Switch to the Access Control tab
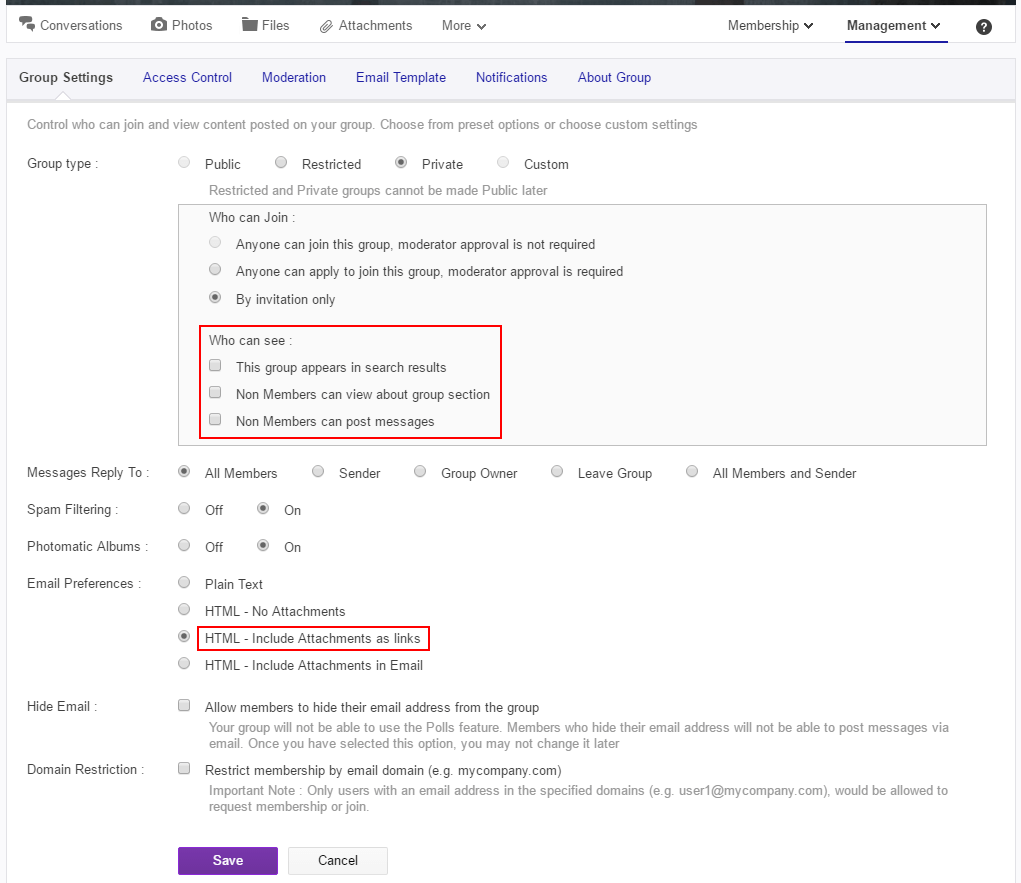The width and height of the screenshot is (1021, 883). click(x=187, y=77)
